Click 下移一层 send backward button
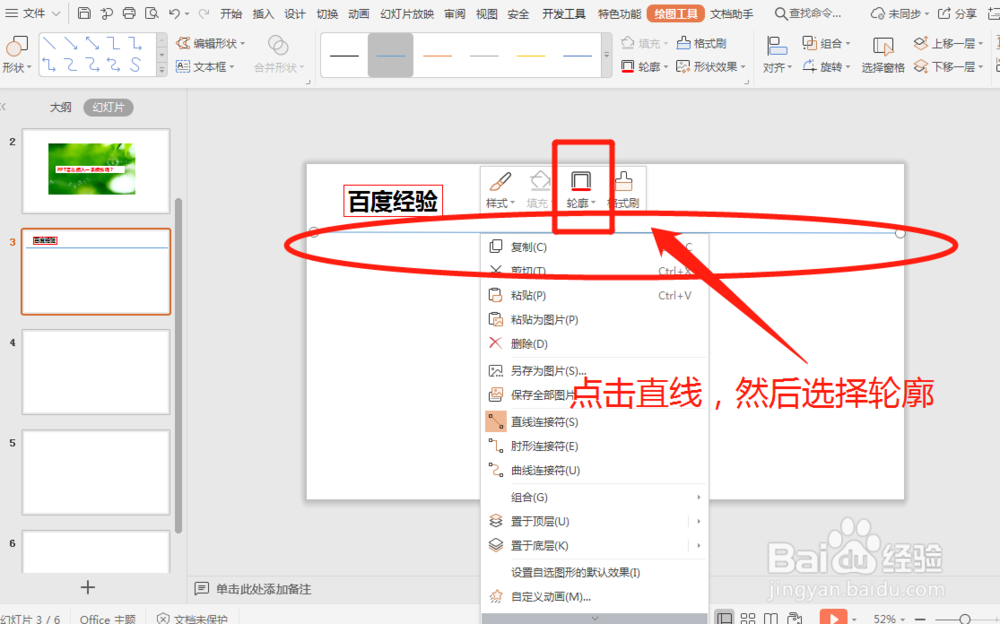Image resolution: width=1000 pixels, height=624 pixels. point(948,66)
